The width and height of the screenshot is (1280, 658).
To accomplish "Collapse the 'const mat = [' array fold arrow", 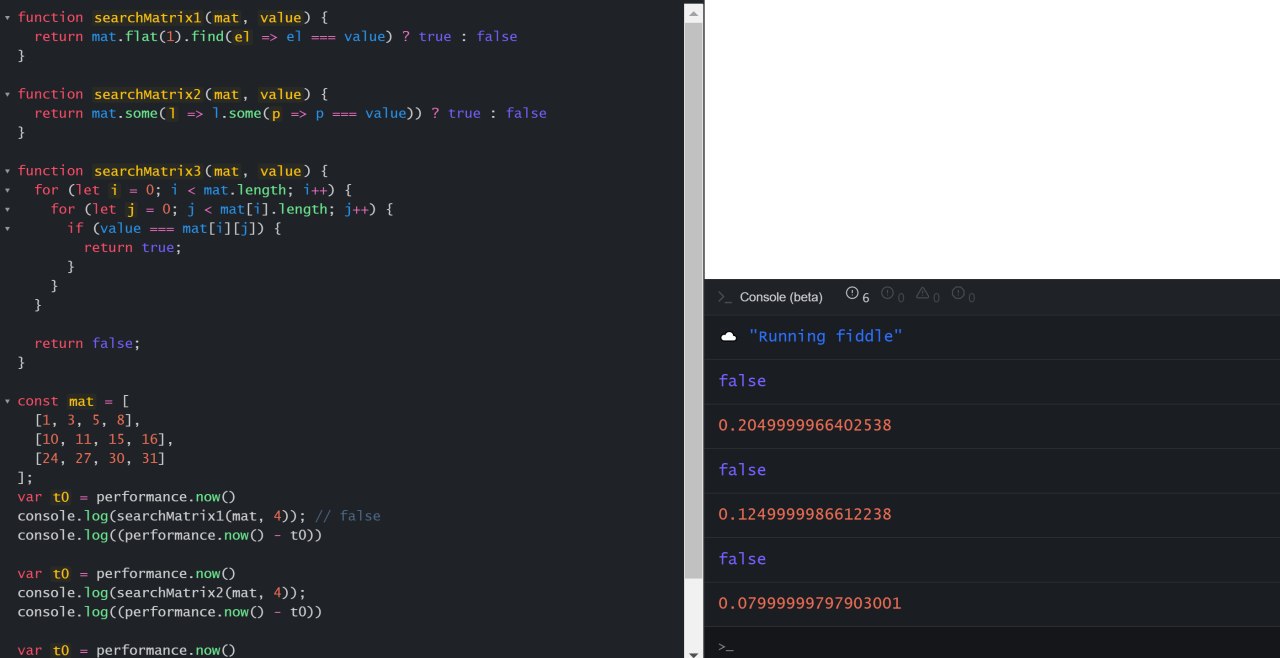I will [7, 401].
